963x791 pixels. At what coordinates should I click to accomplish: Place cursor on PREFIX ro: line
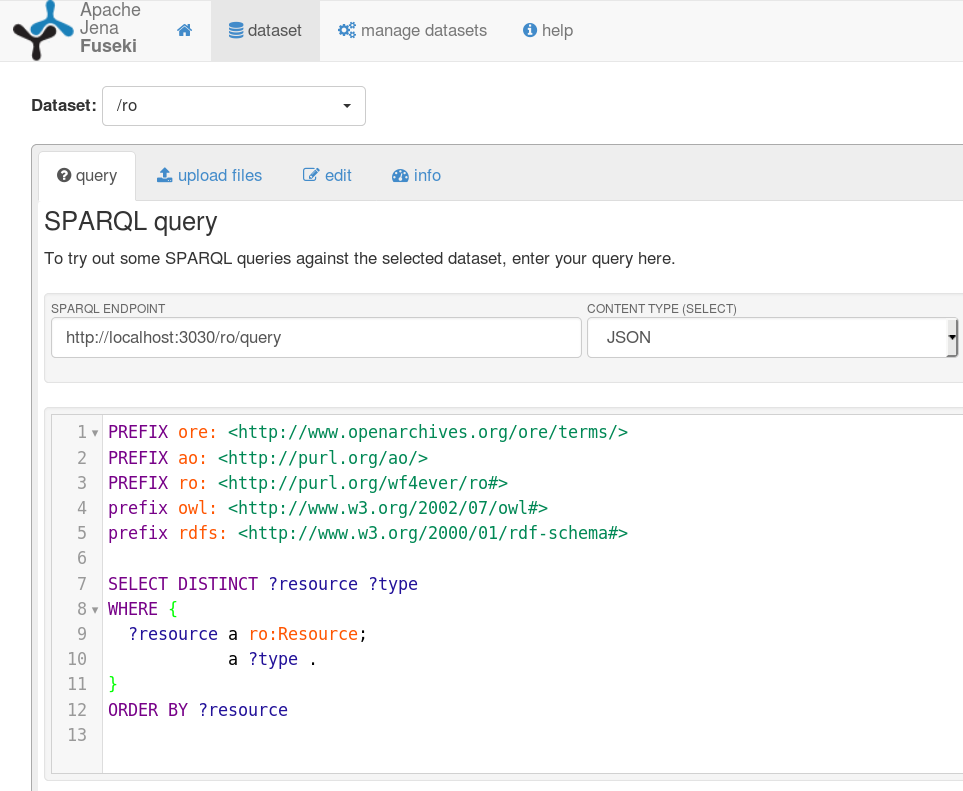pos(308,483)
